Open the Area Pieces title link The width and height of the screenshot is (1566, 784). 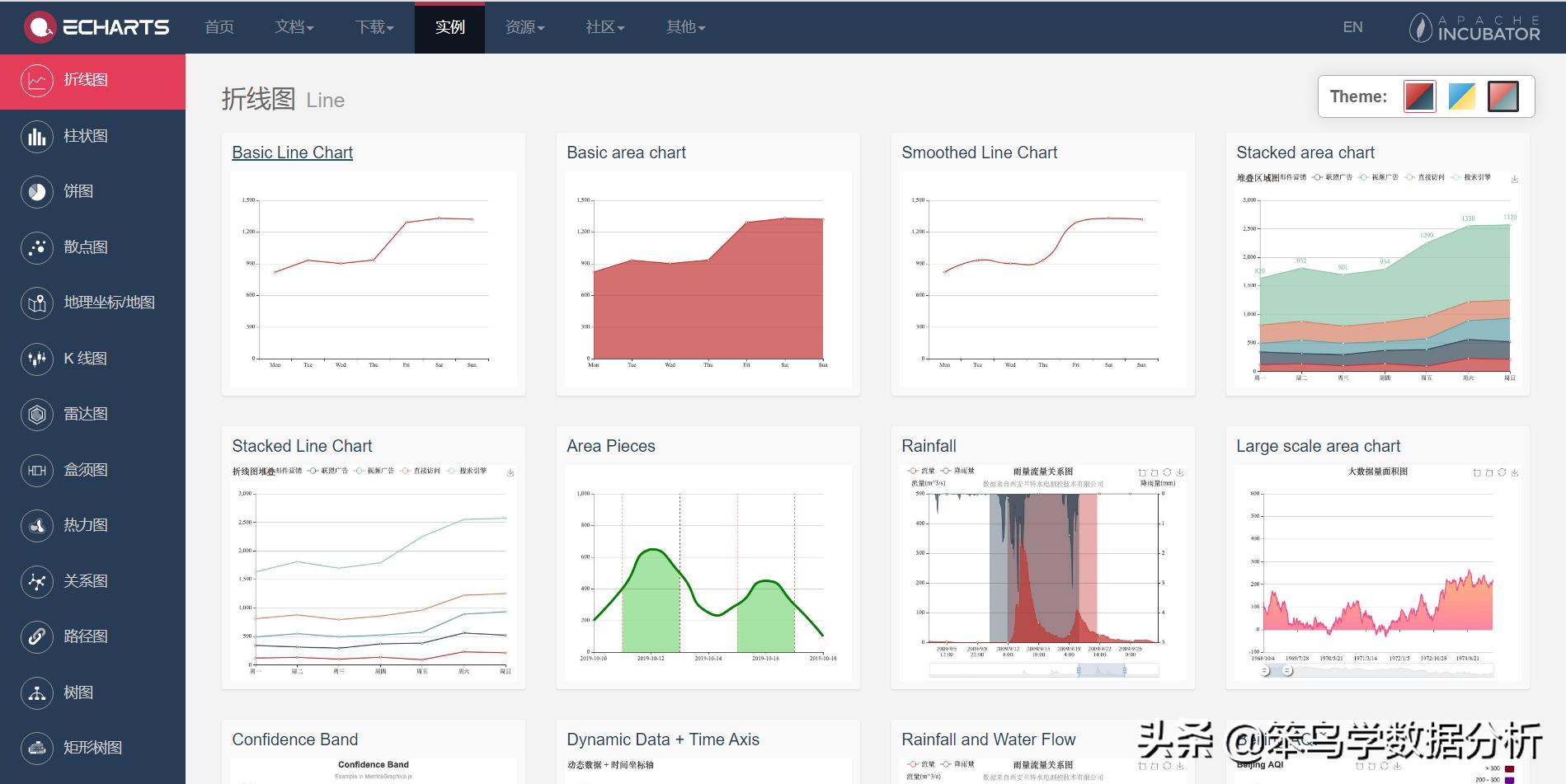click(611, 446)
